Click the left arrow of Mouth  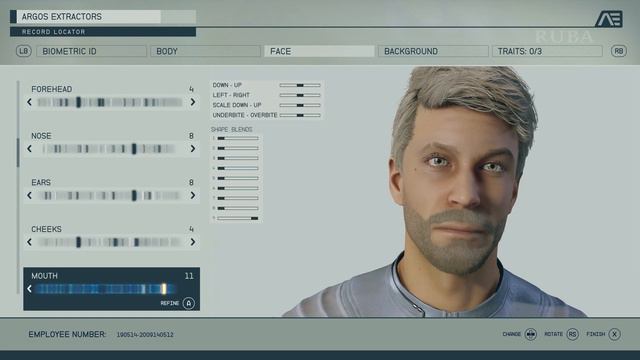pyautogui.click(x=29, y=289)
